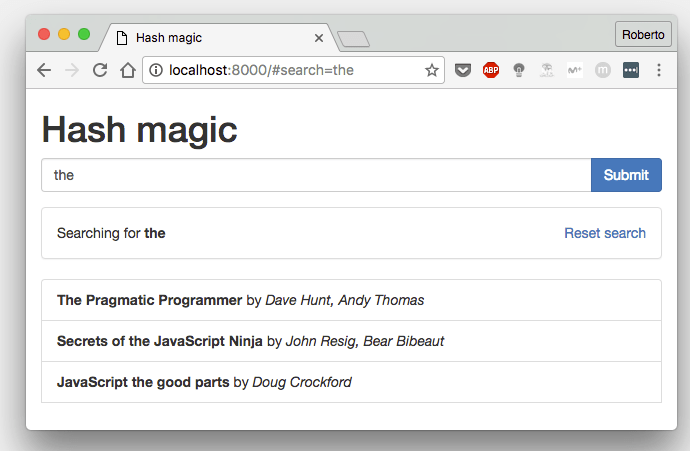Open the Roberto profile switcher
The height and width of the screenshot is (451, 690).
pos(643,34)
